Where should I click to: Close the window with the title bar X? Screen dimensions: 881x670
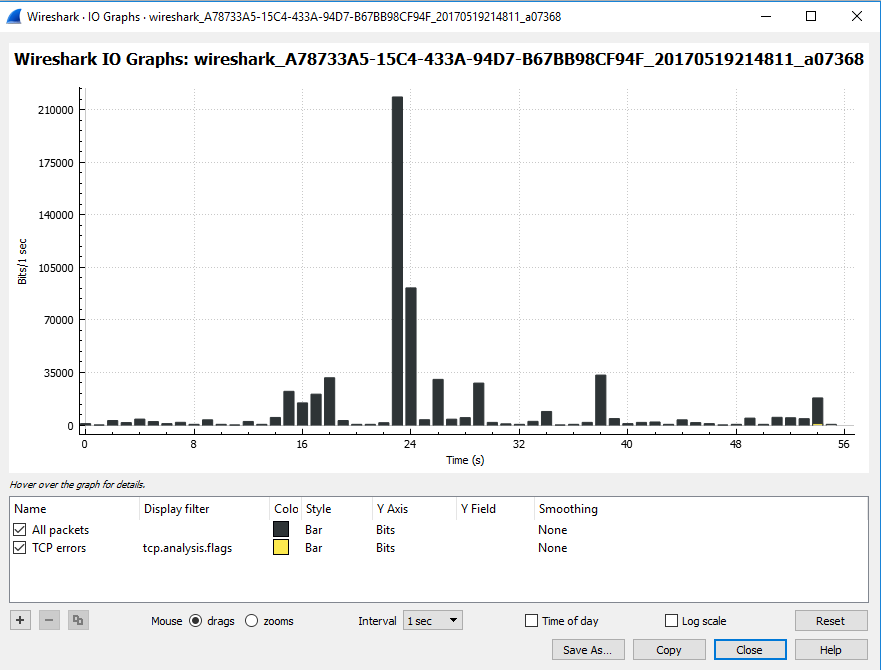click(857, 16)
